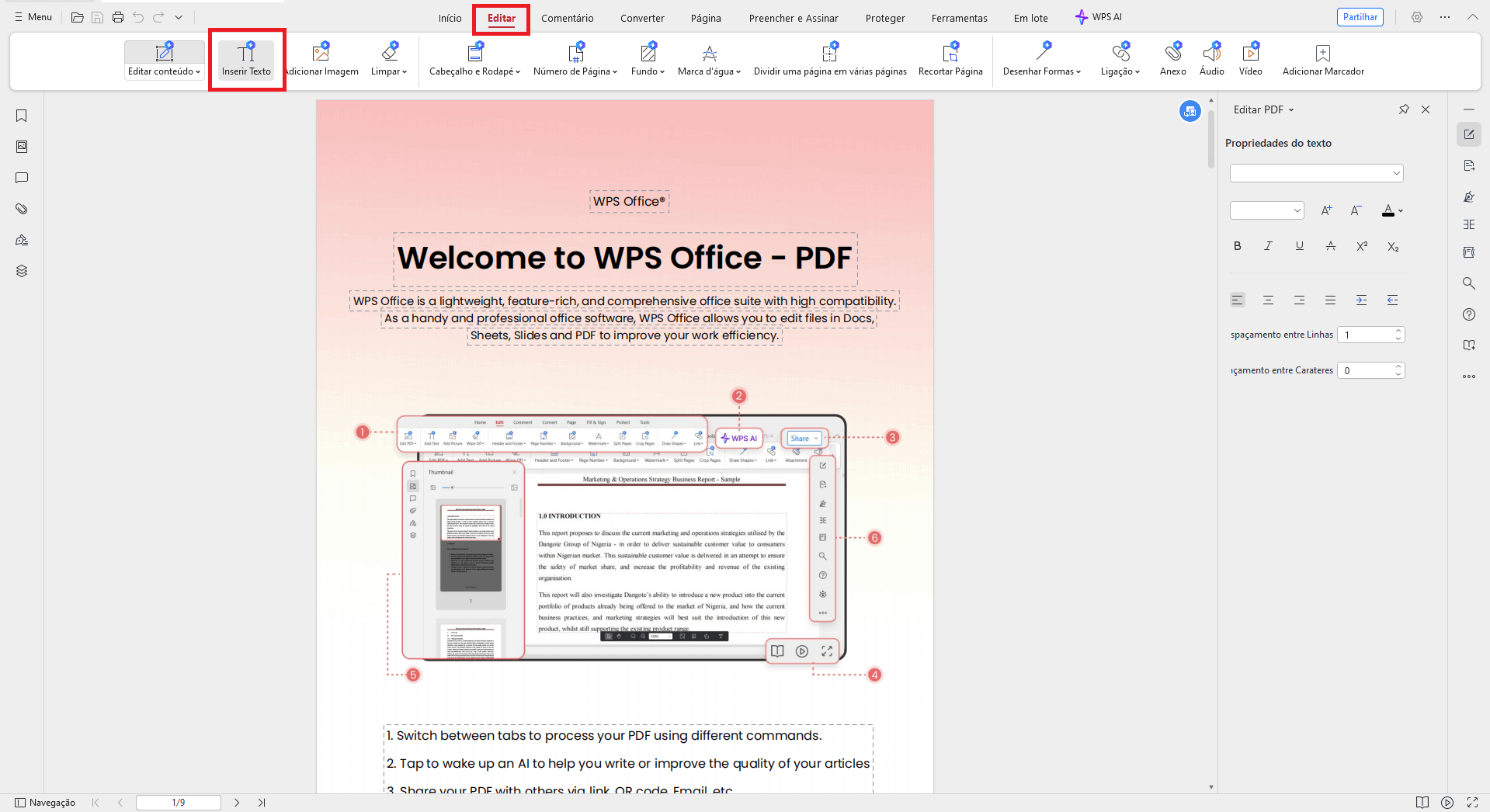Toggle underline text formatting

1299,246
